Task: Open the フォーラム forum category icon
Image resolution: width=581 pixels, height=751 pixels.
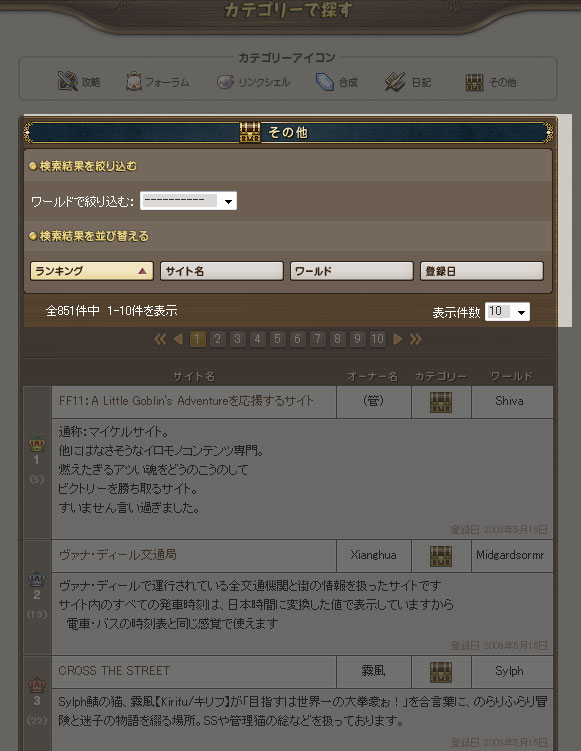Action: pyautogui.click(x=134, y=81)
